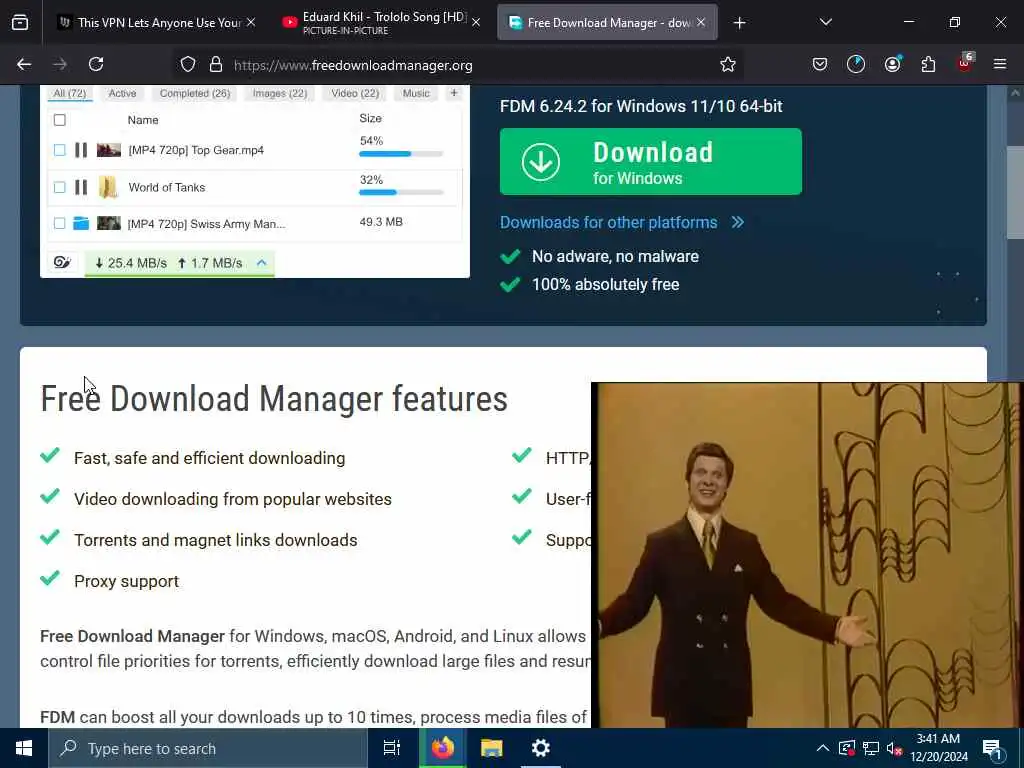The height and width of the screenshot is (768, 1024).
Task: List all tabs with dropdown arrow
Action: (x=825, y=22)
